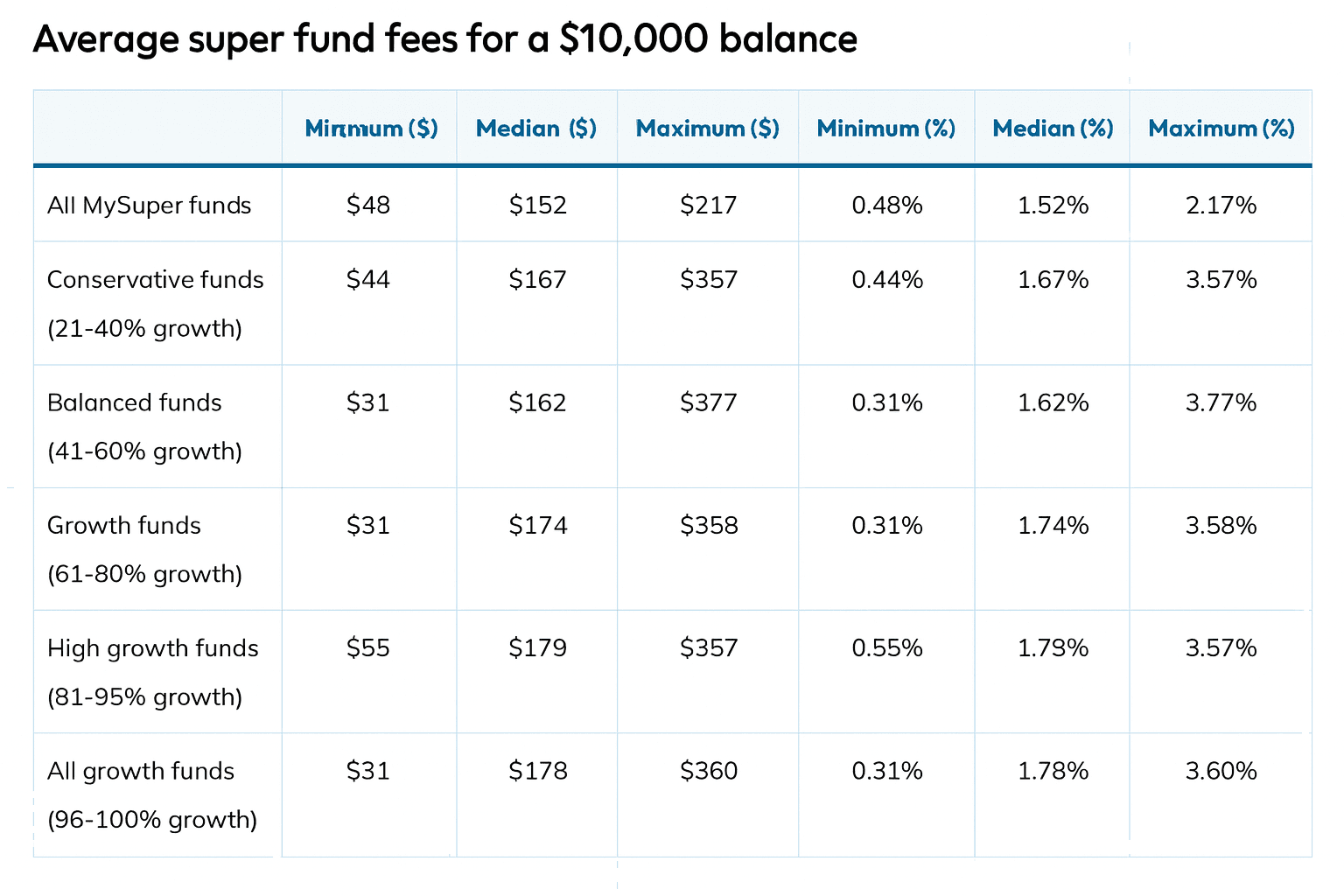Click the 0.55% minimum cell
This screenshot has width=1344, height=896.
(x=886, y=648)
